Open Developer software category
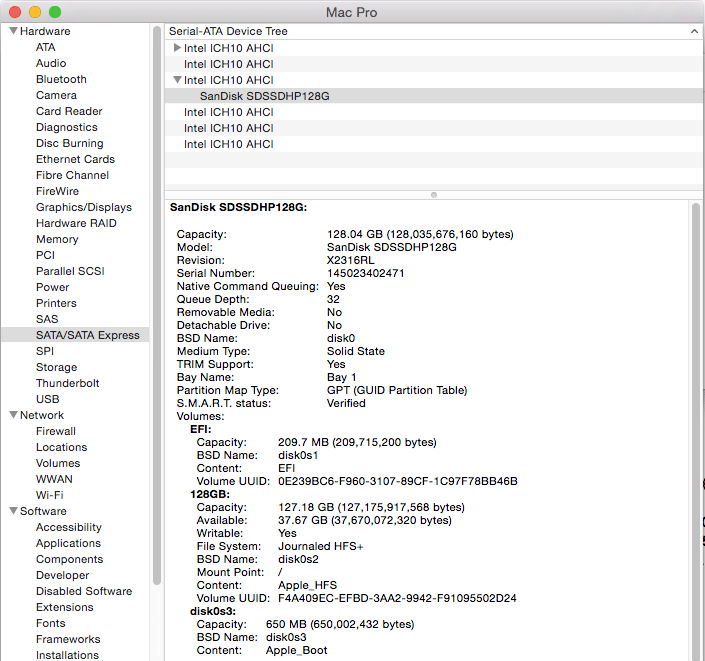Viewport: 705px width, 661px height. [62, 575]
